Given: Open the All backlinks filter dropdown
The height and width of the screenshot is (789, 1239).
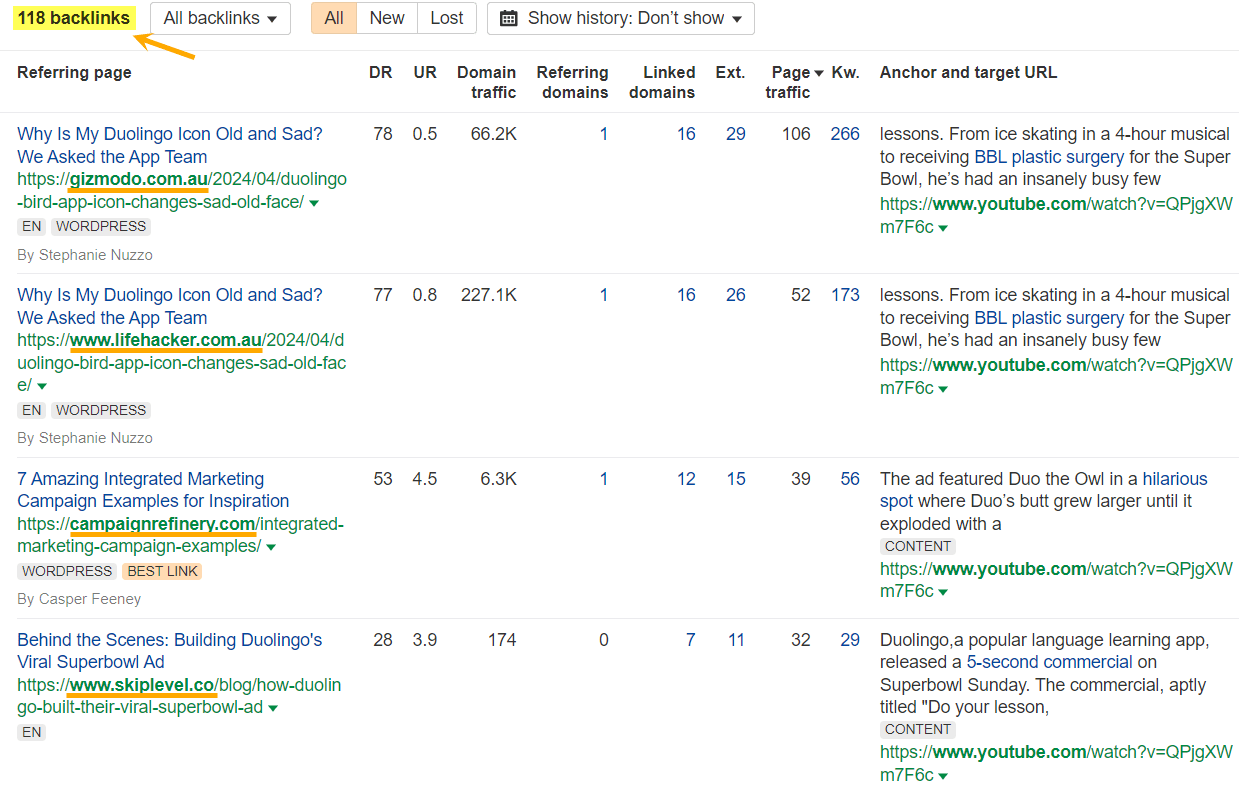Looking at the screenshot, I should pyautogui.click(x=219, y=18).
